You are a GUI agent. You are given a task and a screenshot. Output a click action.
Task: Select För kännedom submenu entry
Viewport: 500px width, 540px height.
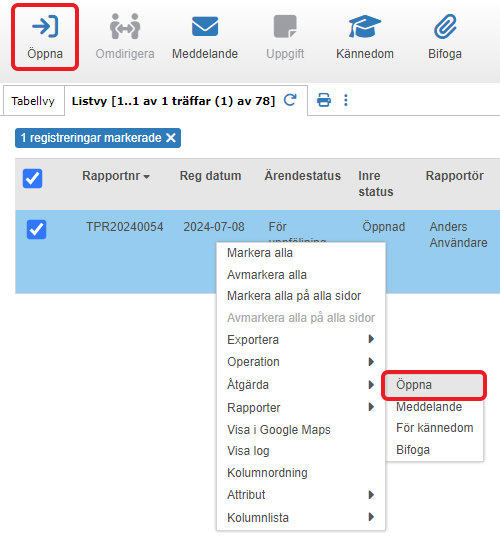434,428
